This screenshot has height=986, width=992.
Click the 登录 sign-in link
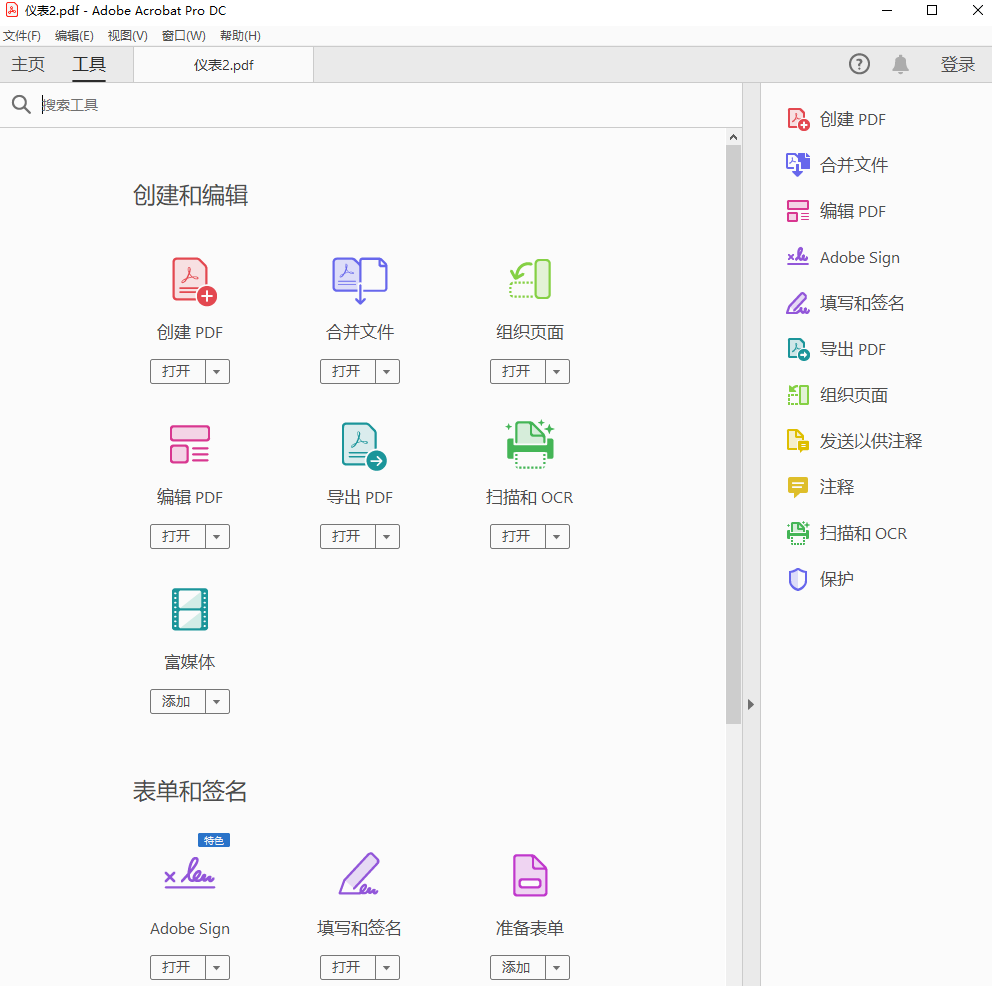click(957, 64)
